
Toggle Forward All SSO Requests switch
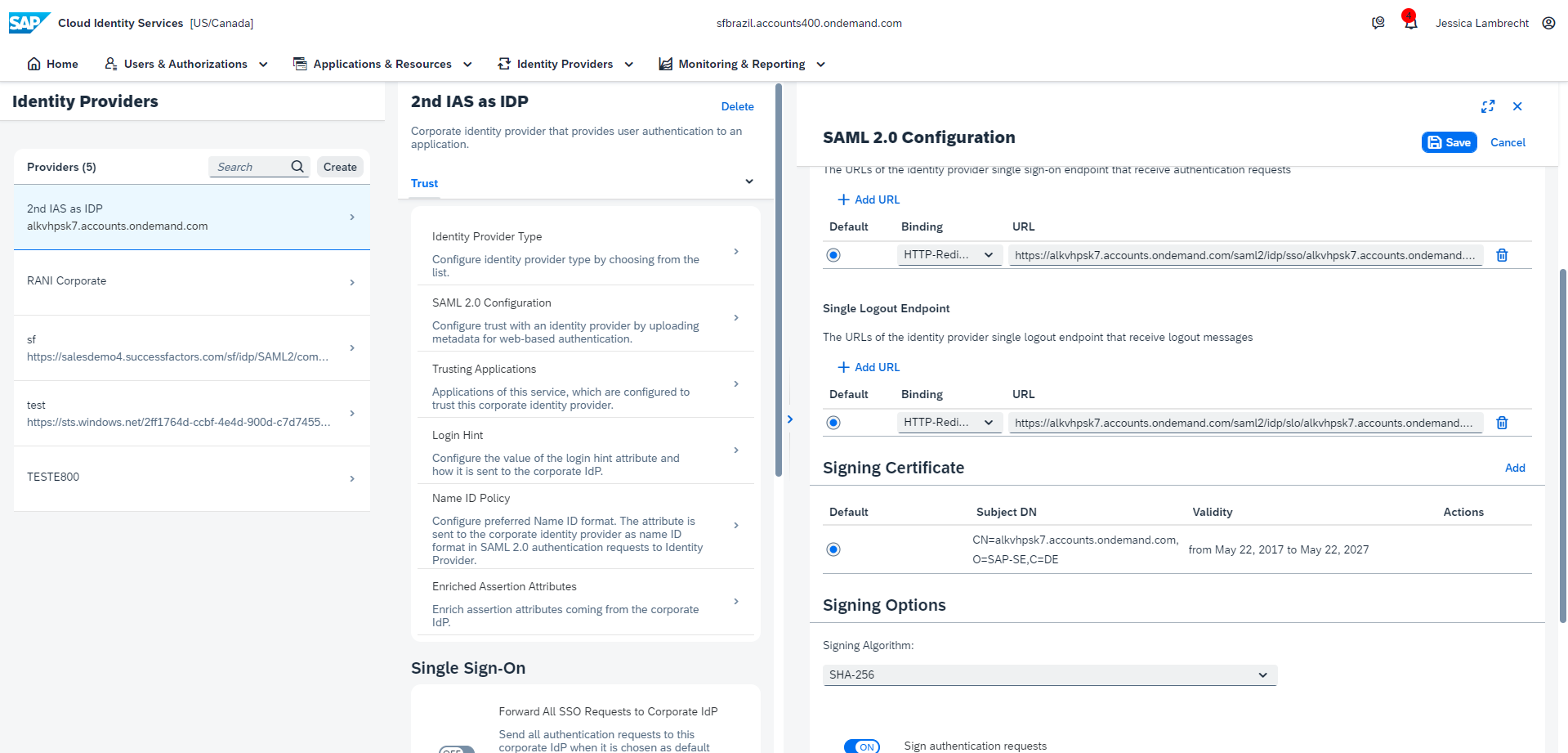click(x=457, y=750)
